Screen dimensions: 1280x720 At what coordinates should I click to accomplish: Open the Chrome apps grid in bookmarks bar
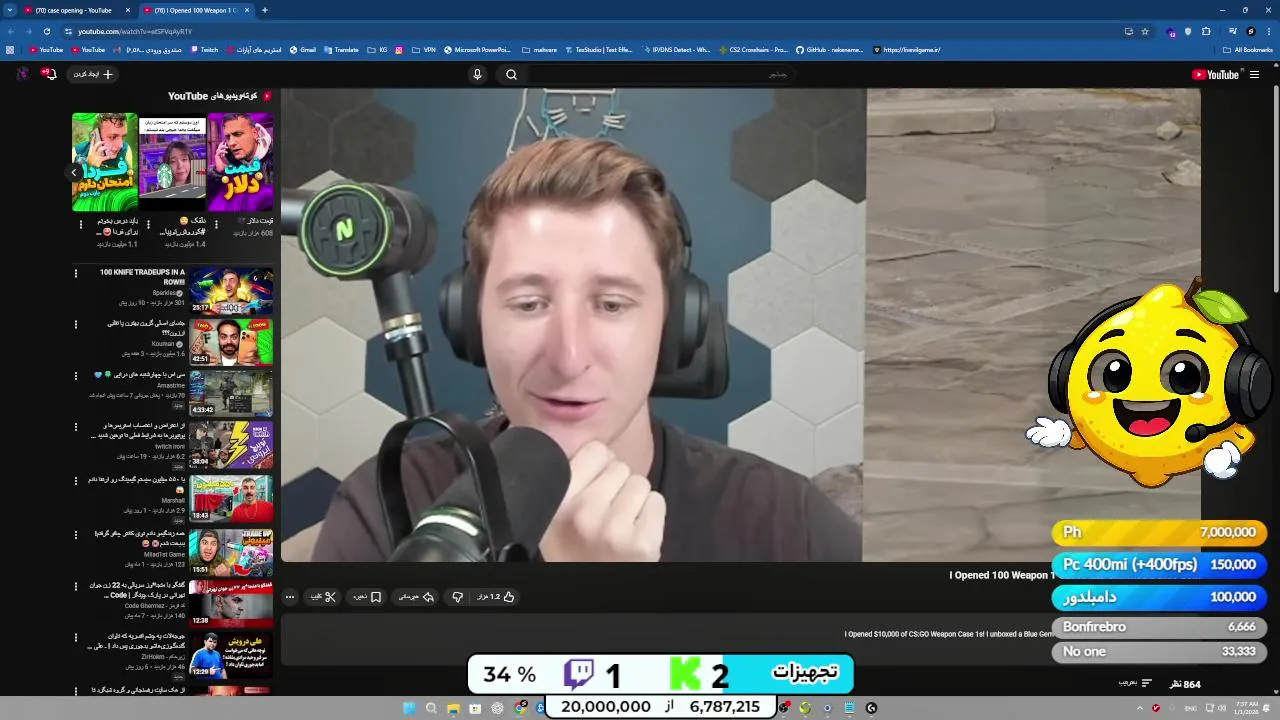[10, 49]
